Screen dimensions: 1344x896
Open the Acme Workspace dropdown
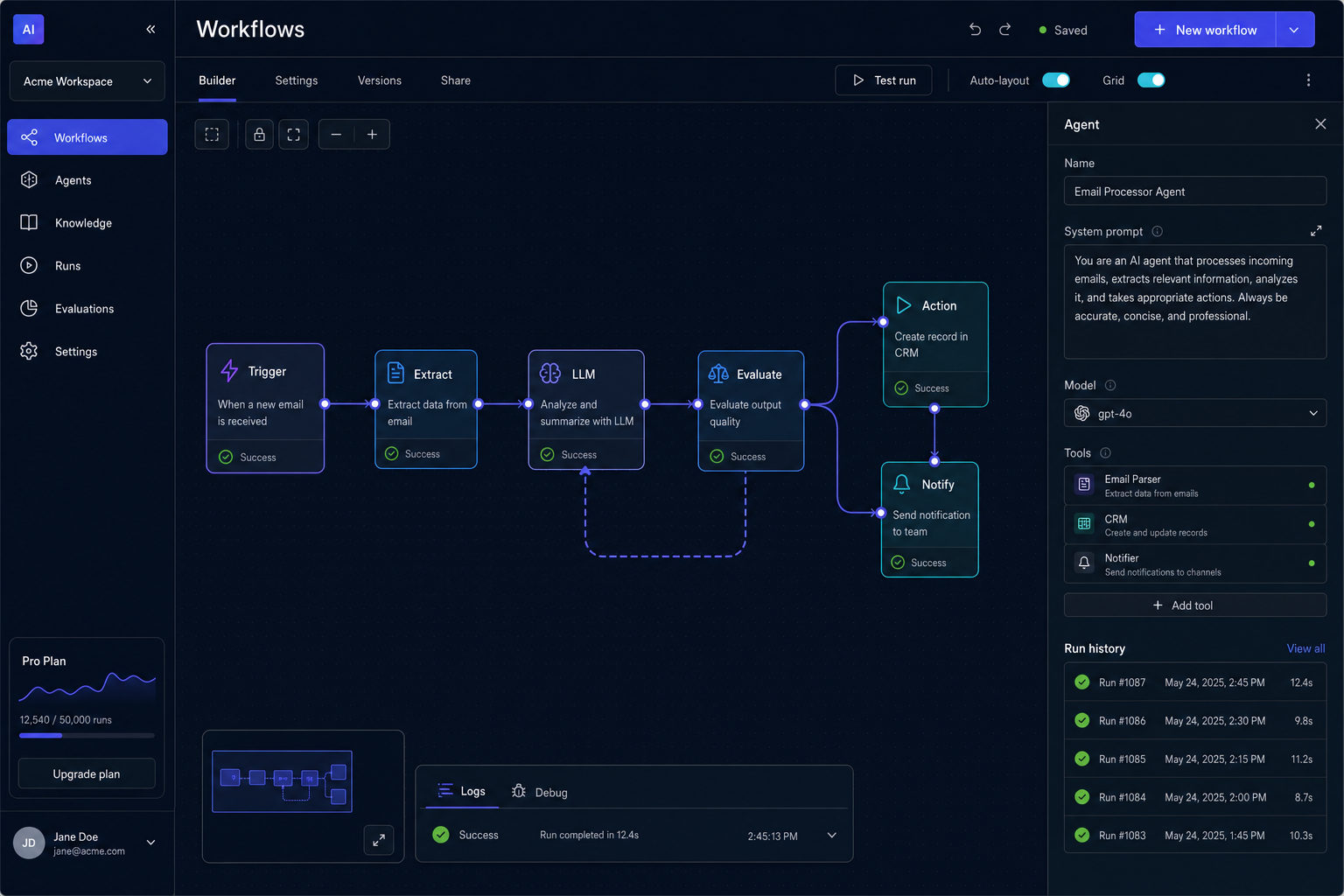point(87,81)
